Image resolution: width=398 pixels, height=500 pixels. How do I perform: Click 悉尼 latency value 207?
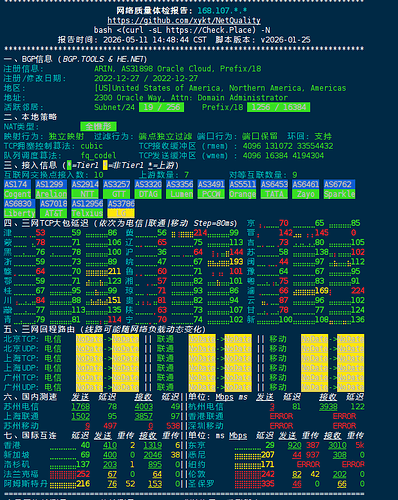tap(268, 455)
